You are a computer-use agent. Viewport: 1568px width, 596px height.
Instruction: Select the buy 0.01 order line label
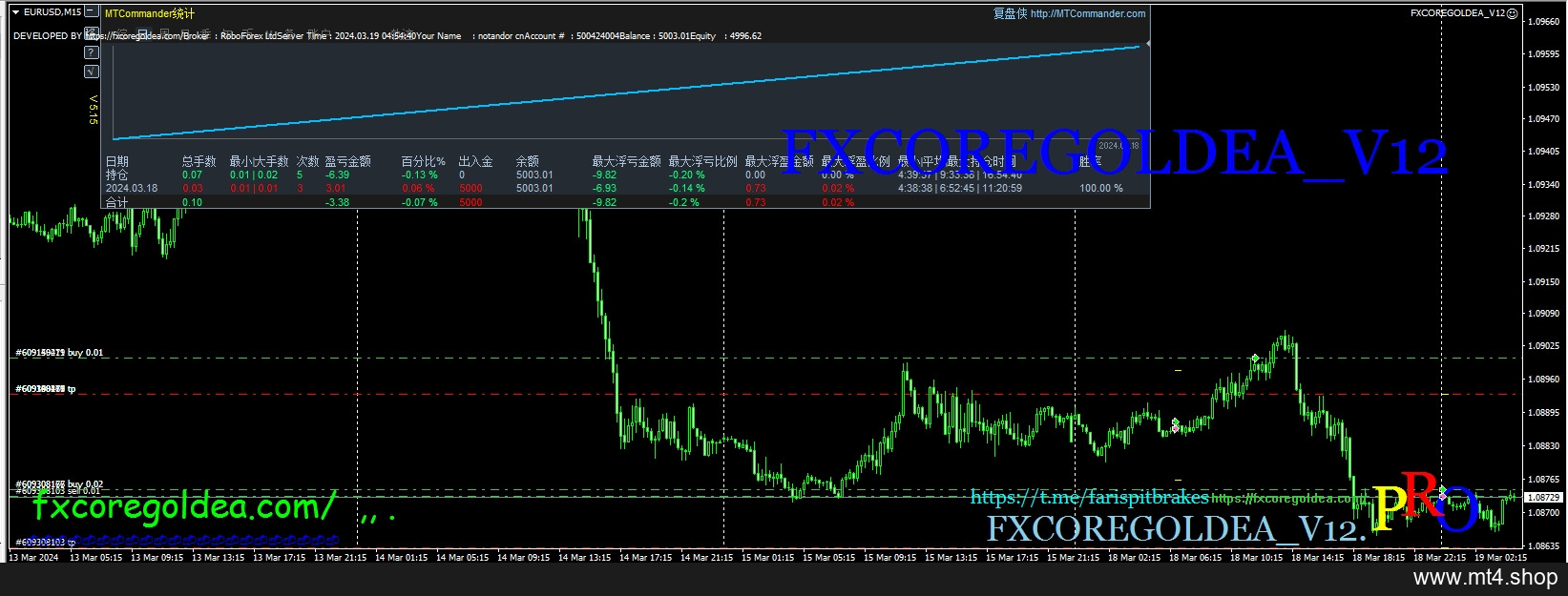tap(59, 353)
